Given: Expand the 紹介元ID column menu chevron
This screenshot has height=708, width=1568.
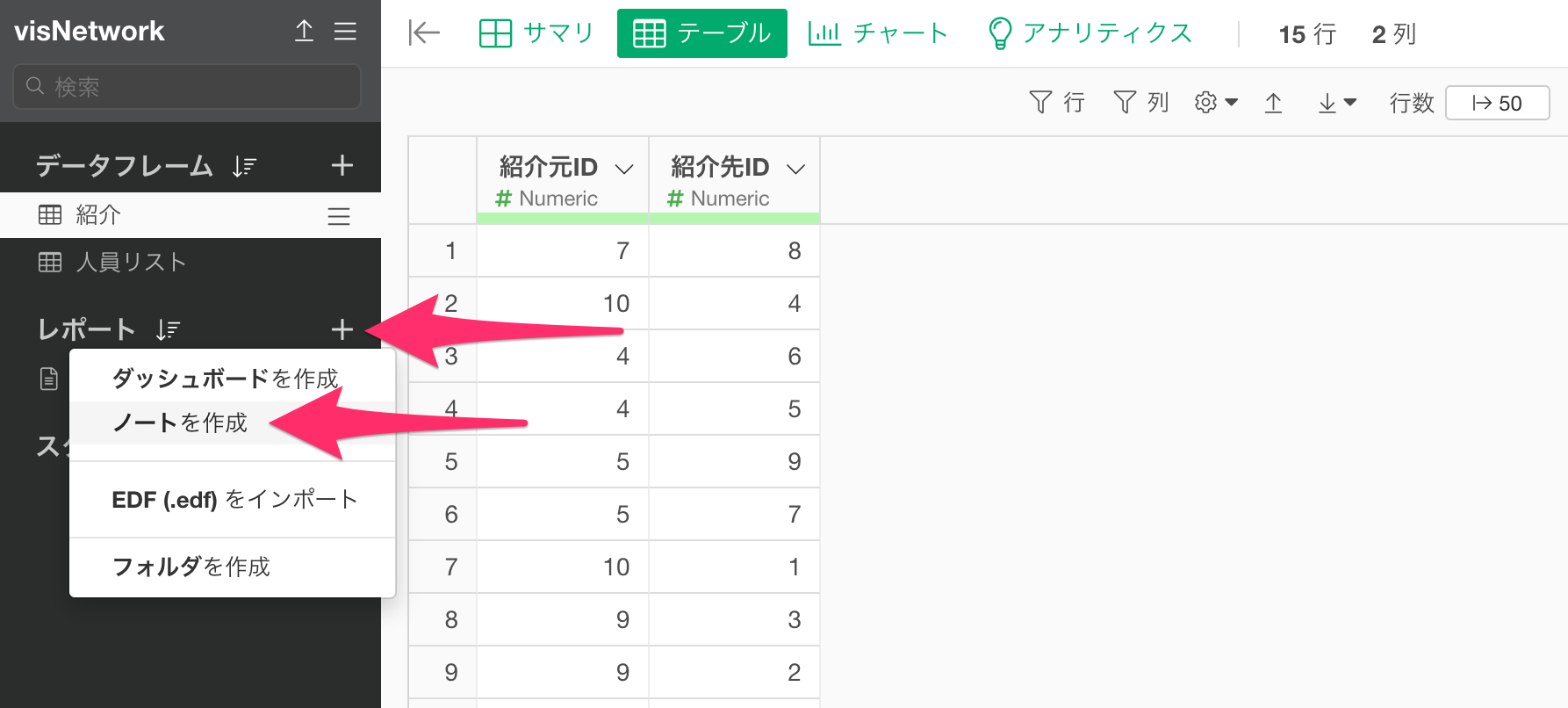Looking at the screenshot, I should [624, 169].
